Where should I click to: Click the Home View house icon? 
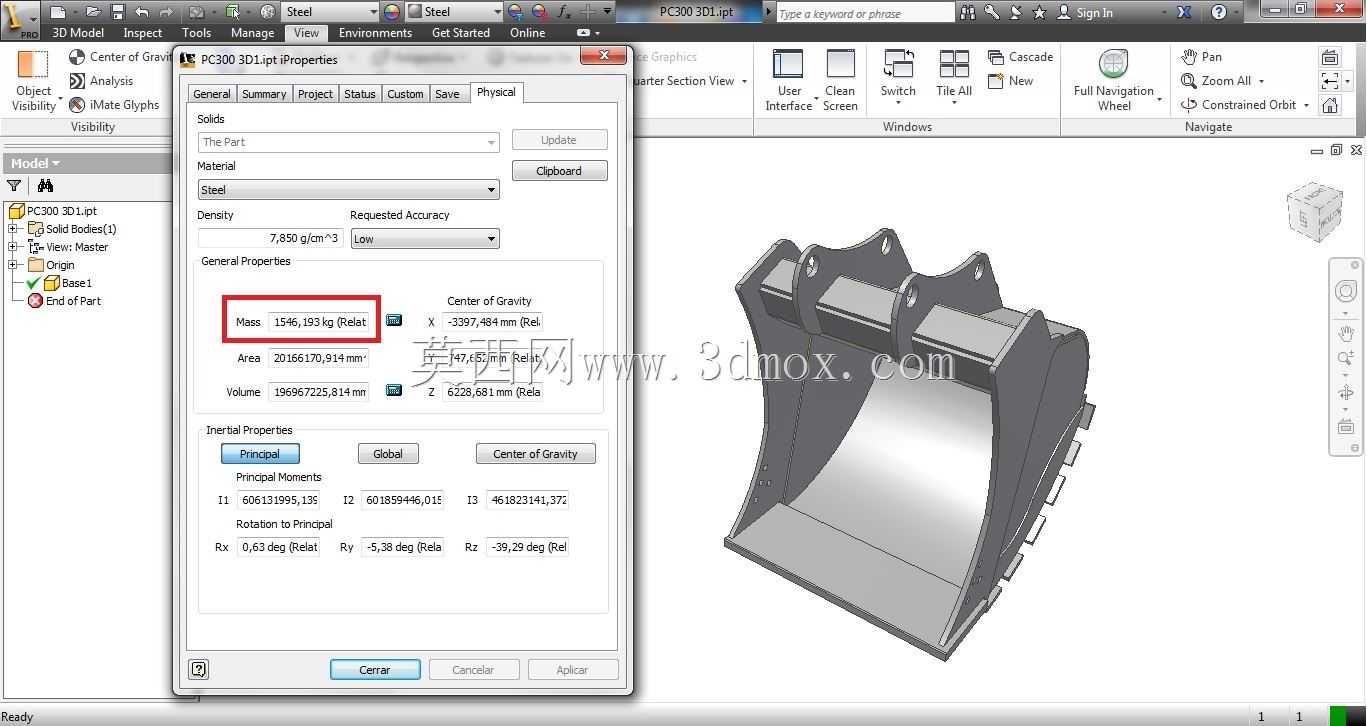(x=1330, y=105)
